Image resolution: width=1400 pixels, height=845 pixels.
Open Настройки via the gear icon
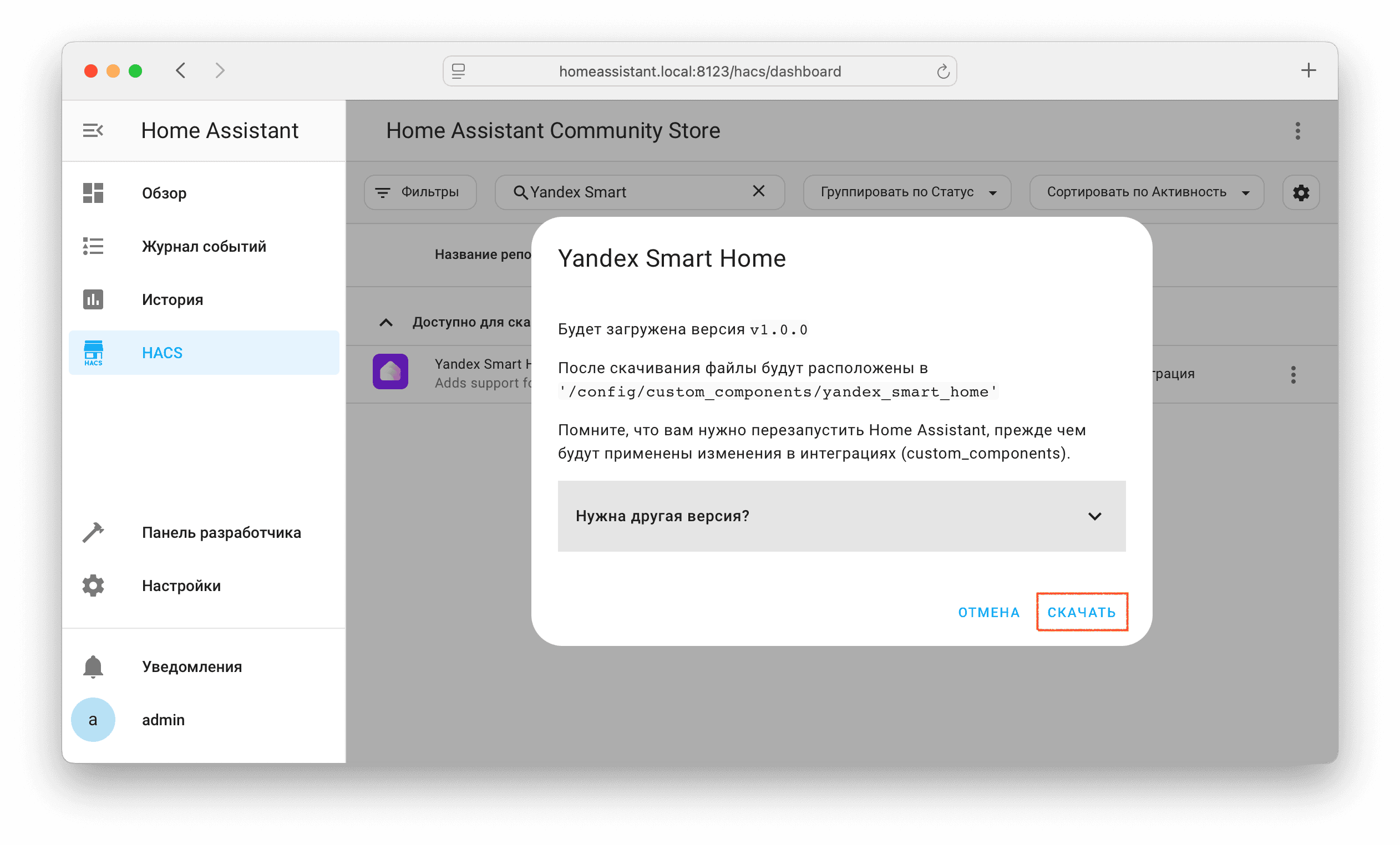tap(93, 586)
